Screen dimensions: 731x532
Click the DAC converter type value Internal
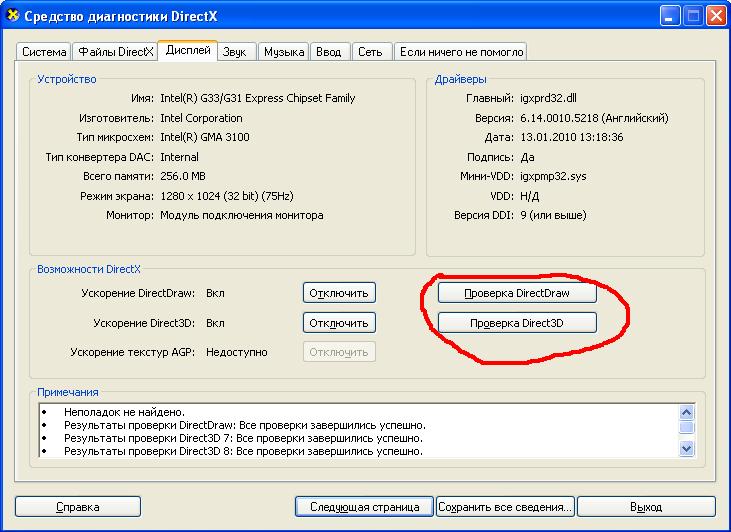pyautogui.click(x=179, y=157)
